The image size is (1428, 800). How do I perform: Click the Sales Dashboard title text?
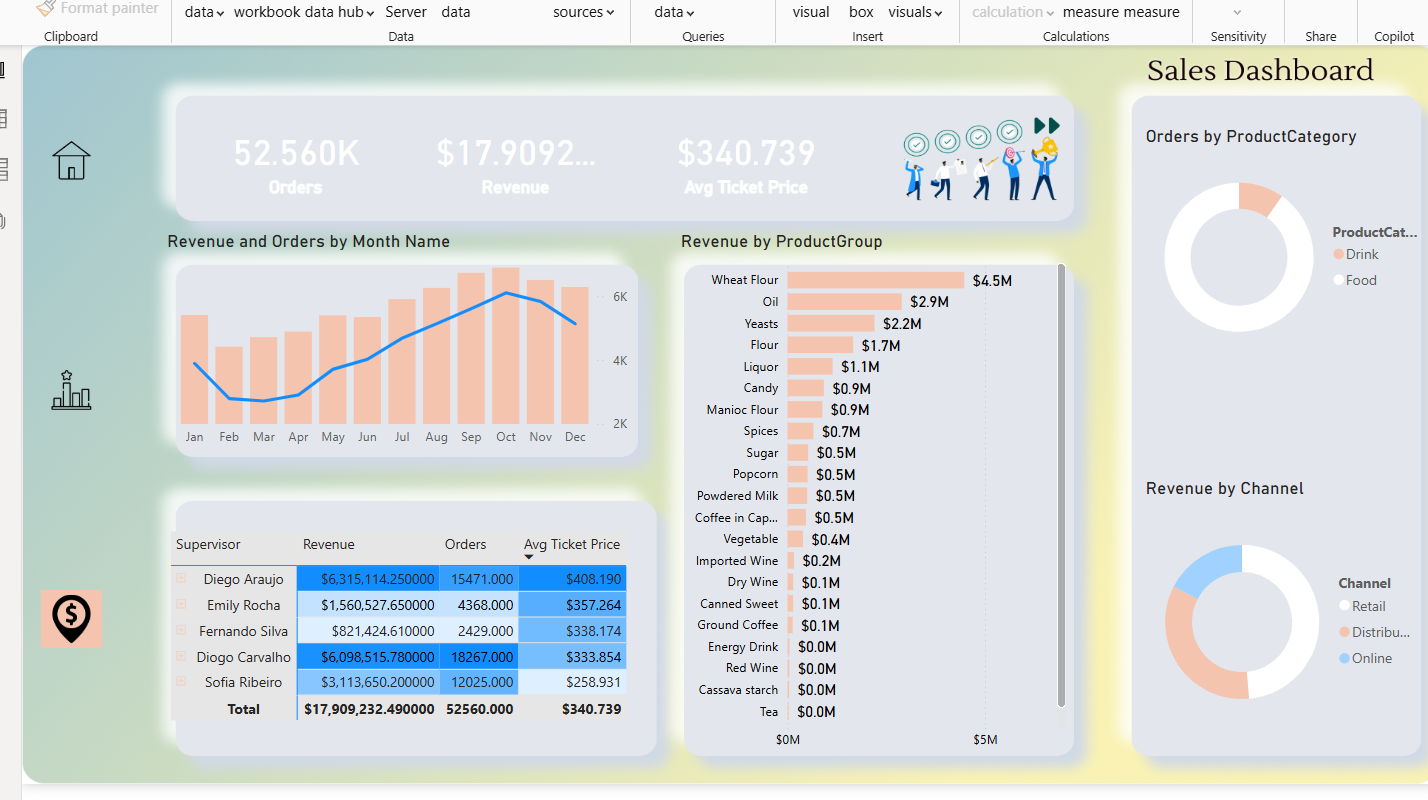pyautogui.click(x=1260, y=70)
